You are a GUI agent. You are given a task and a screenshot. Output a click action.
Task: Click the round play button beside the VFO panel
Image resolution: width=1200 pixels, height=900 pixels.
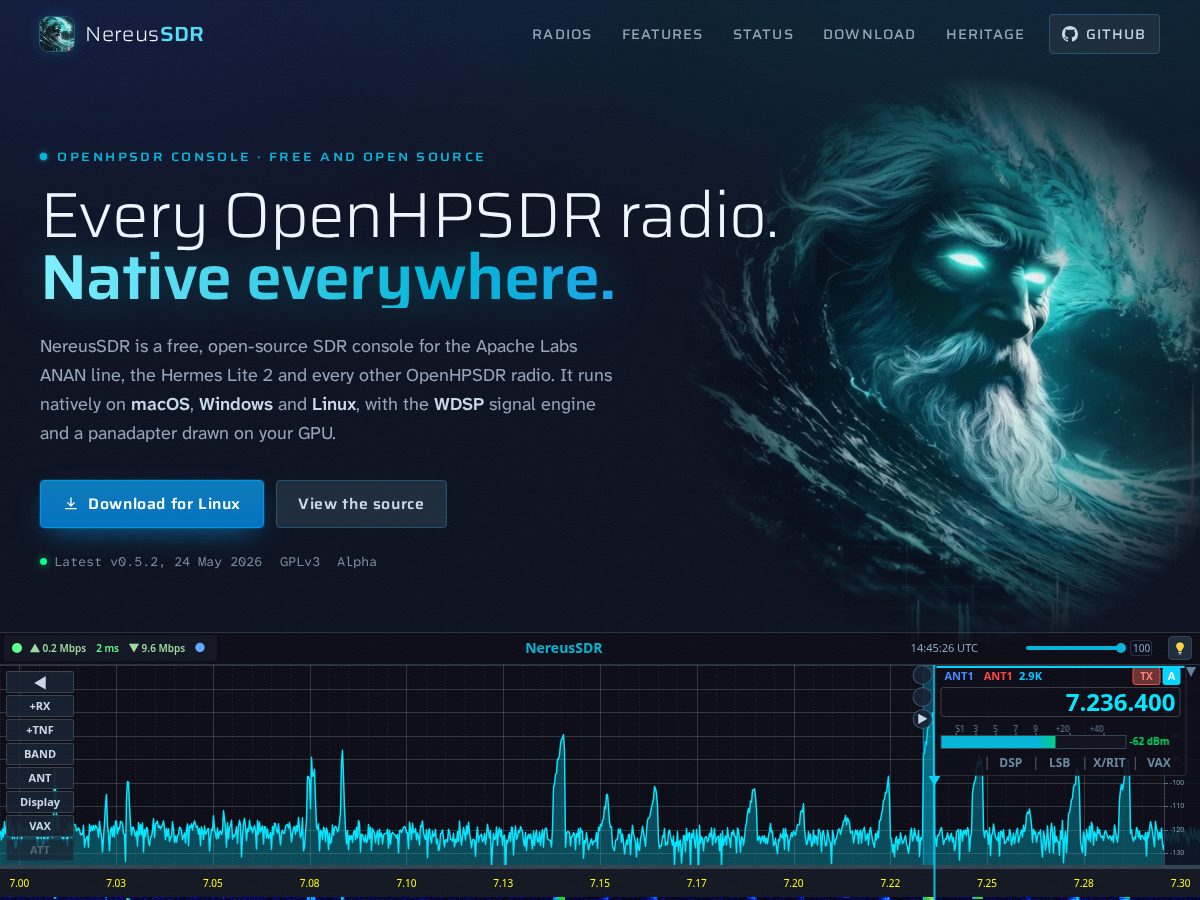922,718
